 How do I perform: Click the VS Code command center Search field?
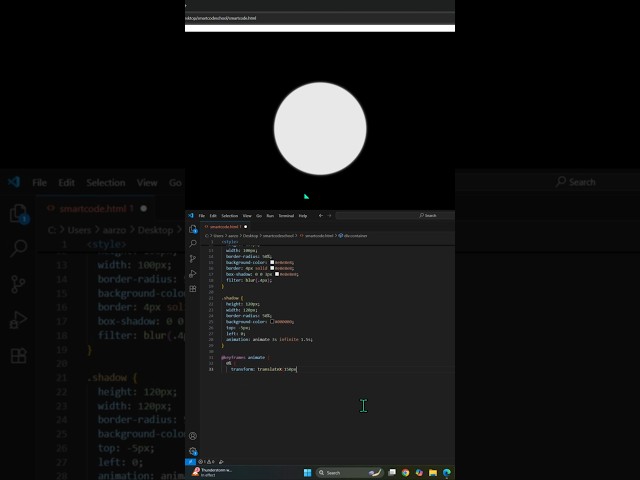point(395,216)
